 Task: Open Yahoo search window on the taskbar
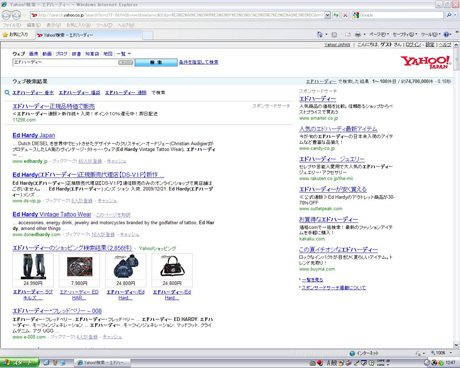pyautogui.click(x=102, y=363)
